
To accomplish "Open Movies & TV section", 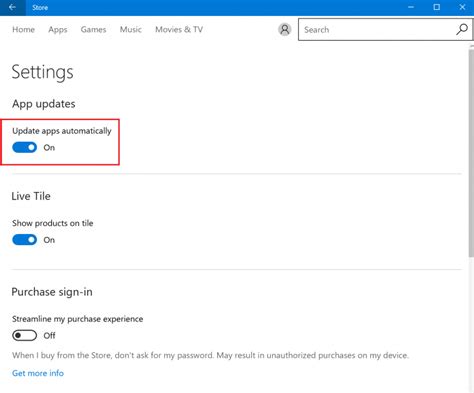I will click(179, 29).
